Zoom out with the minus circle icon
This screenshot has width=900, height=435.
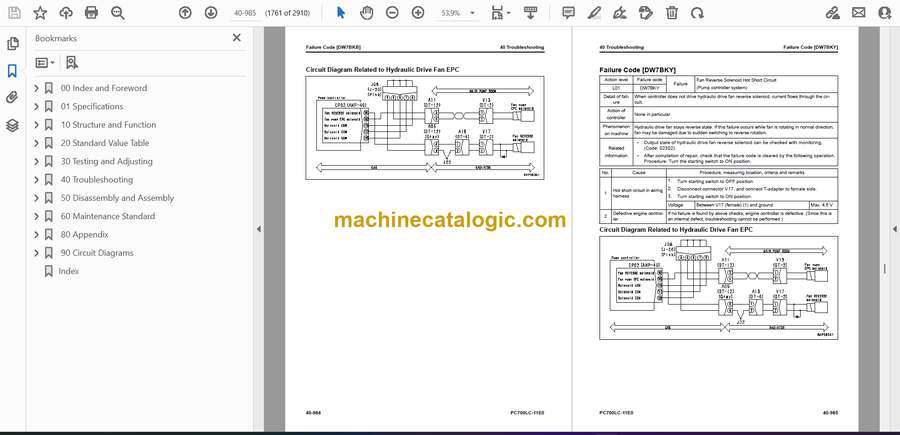coord(392,13)
